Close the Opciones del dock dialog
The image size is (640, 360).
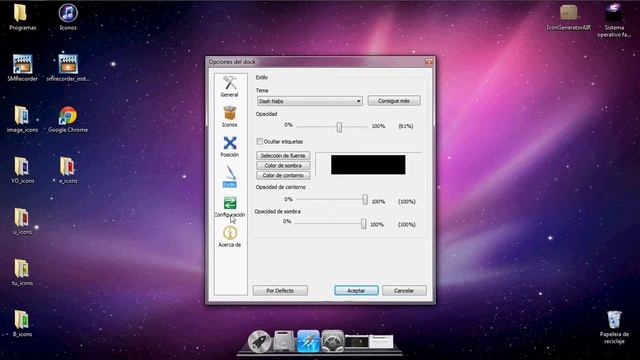point(429,62)
